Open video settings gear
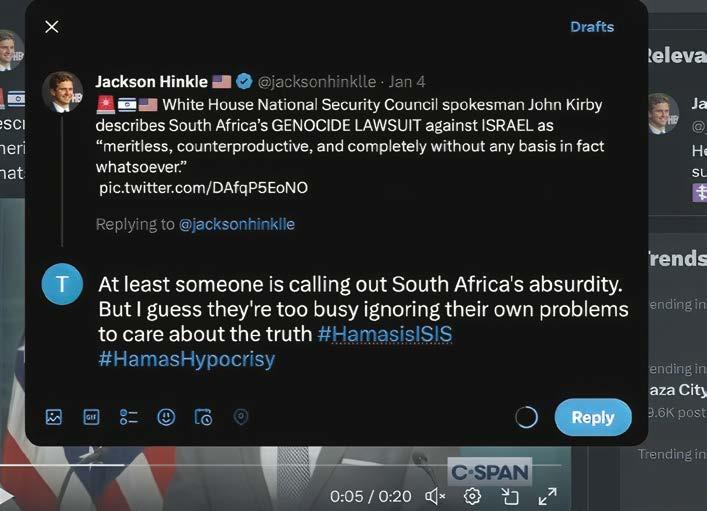The image size is (707, 511). tap(472, 497)
